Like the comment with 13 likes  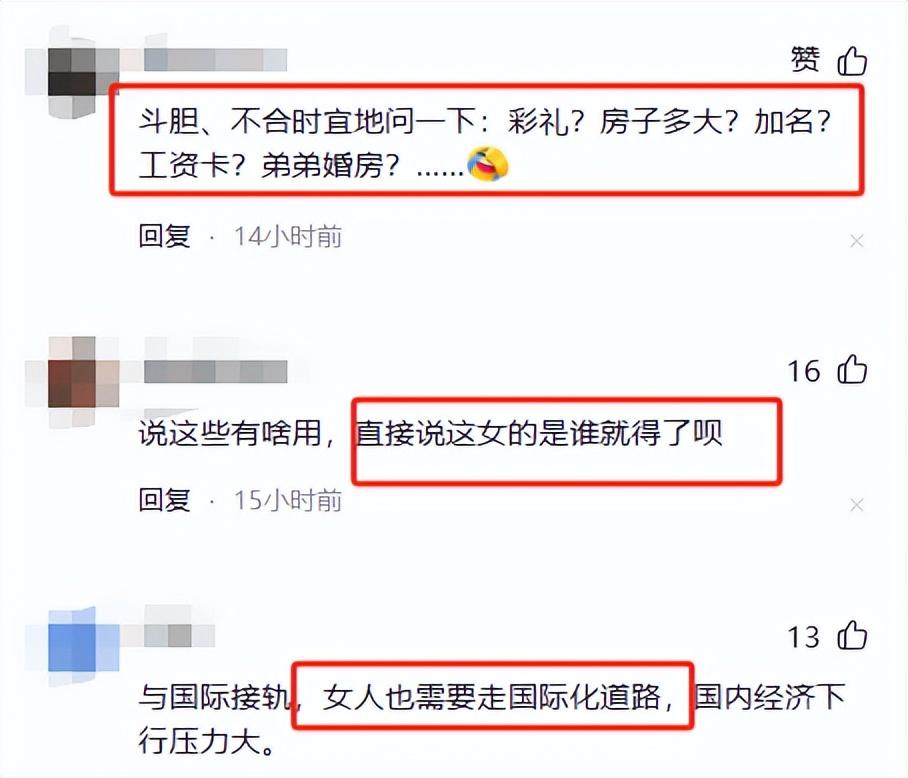852,635
